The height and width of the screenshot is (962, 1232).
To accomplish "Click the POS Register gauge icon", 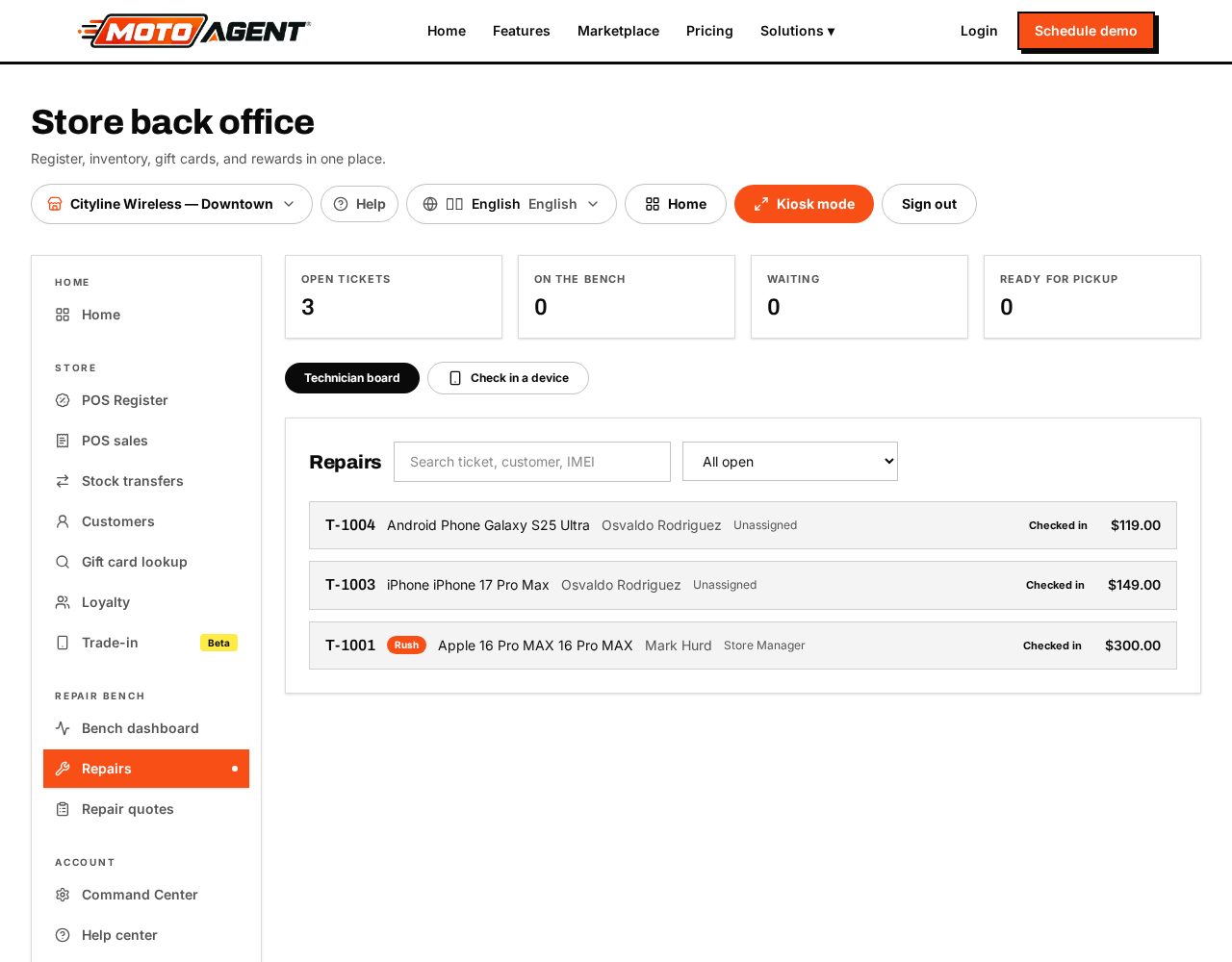I will pyautogui.click(x=63, y=400).
